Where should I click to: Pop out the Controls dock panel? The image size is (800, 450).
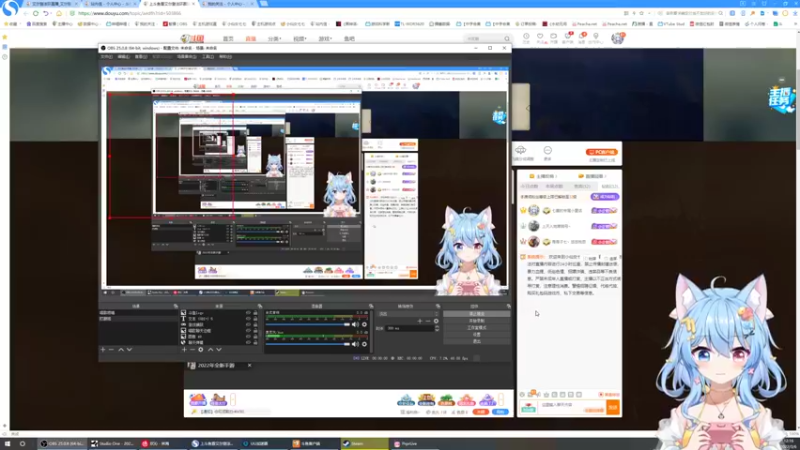click(508, 306)
